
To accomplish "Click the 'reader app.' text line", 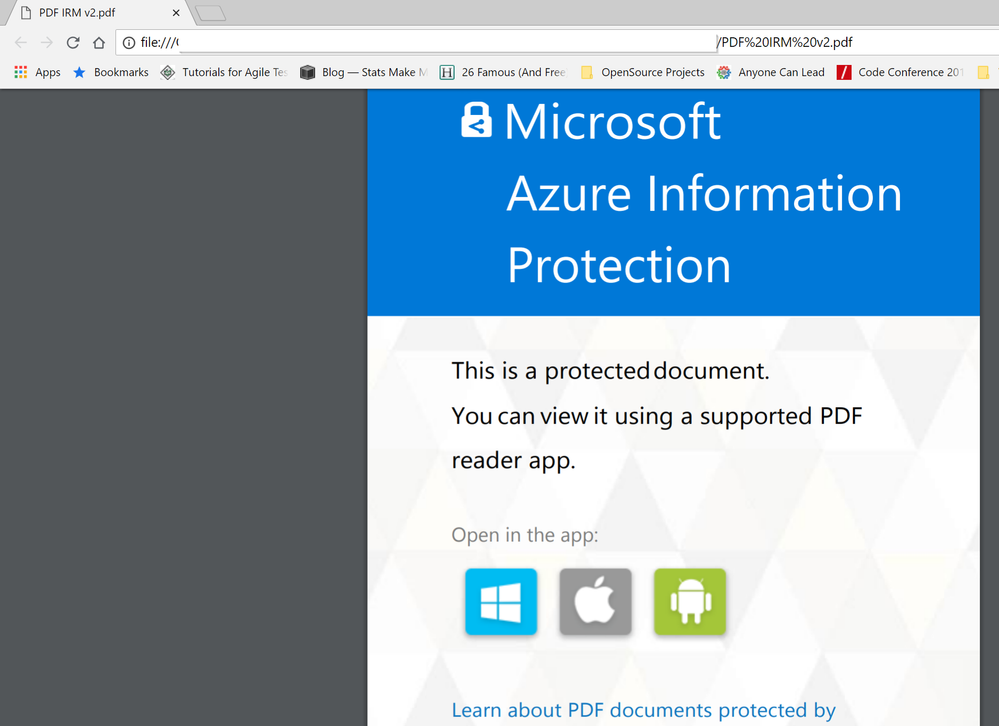I will click(514, 461).
